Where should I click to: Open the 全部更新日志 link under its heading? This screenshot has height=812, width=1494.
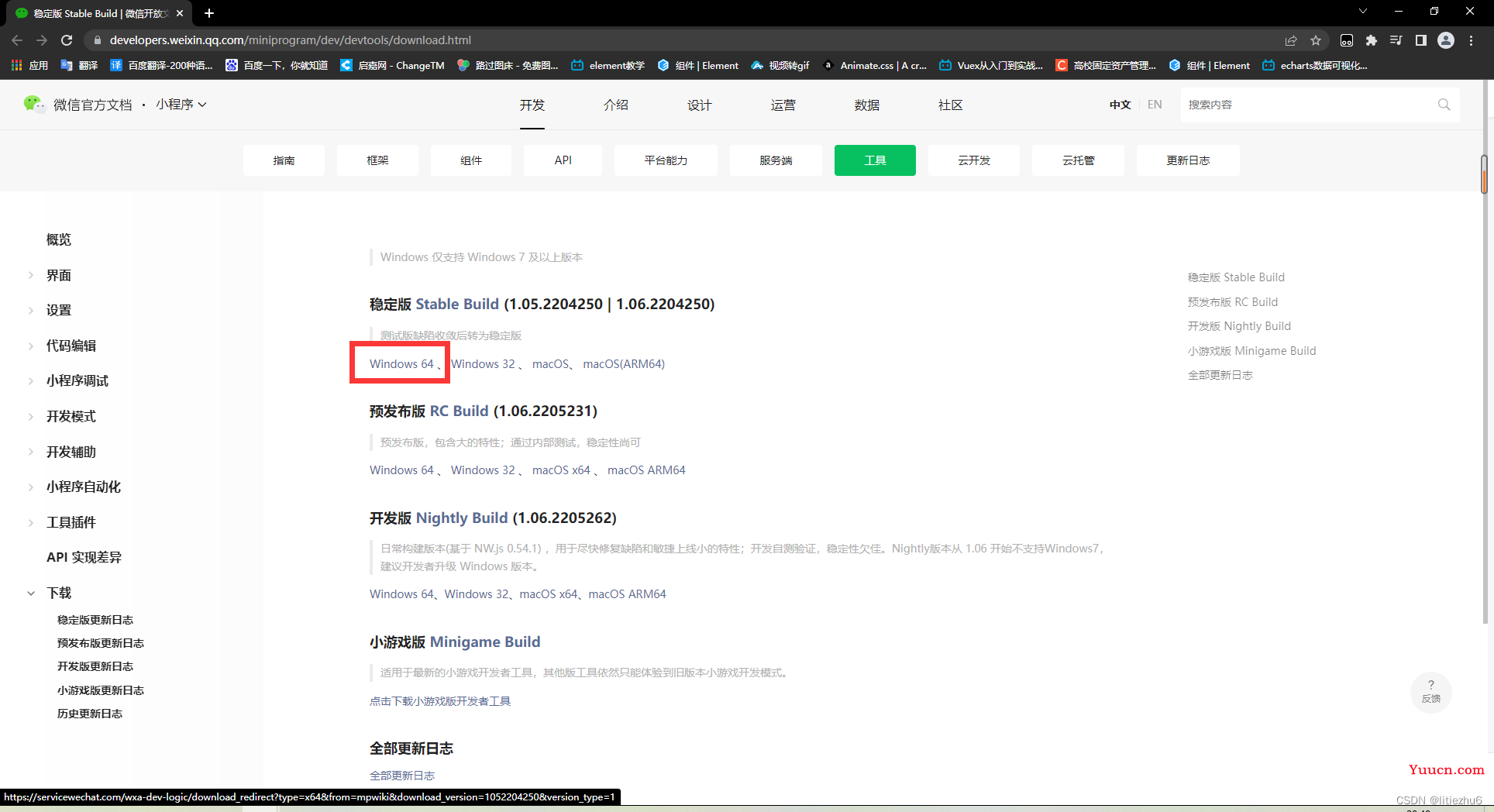[x=402, y=775]
